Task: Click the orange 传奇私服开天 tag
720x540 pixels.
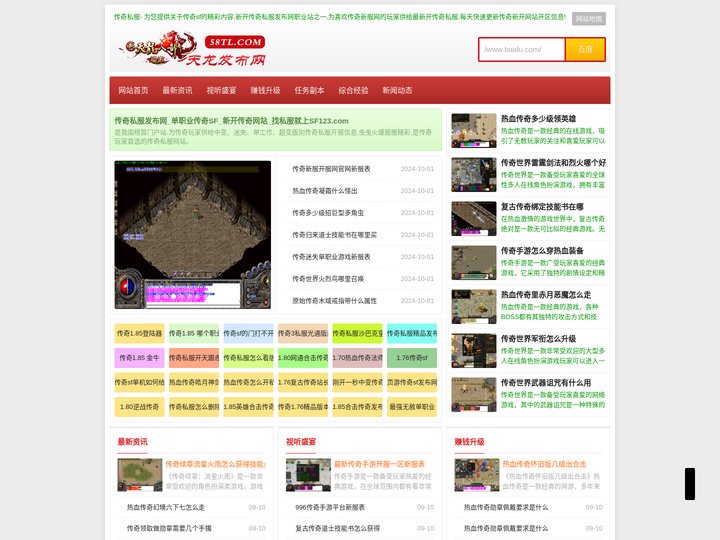Action: pos(194,358)
